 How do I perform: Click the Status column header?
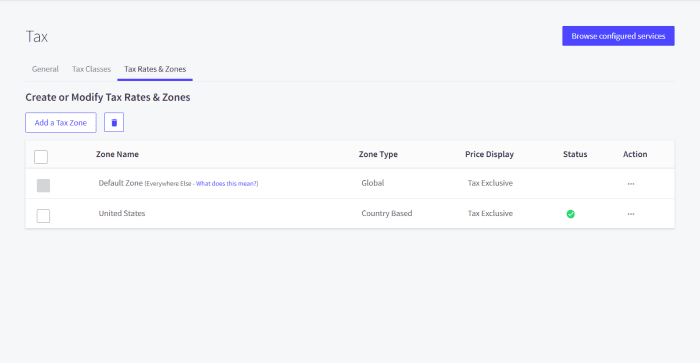coord(575,154)
